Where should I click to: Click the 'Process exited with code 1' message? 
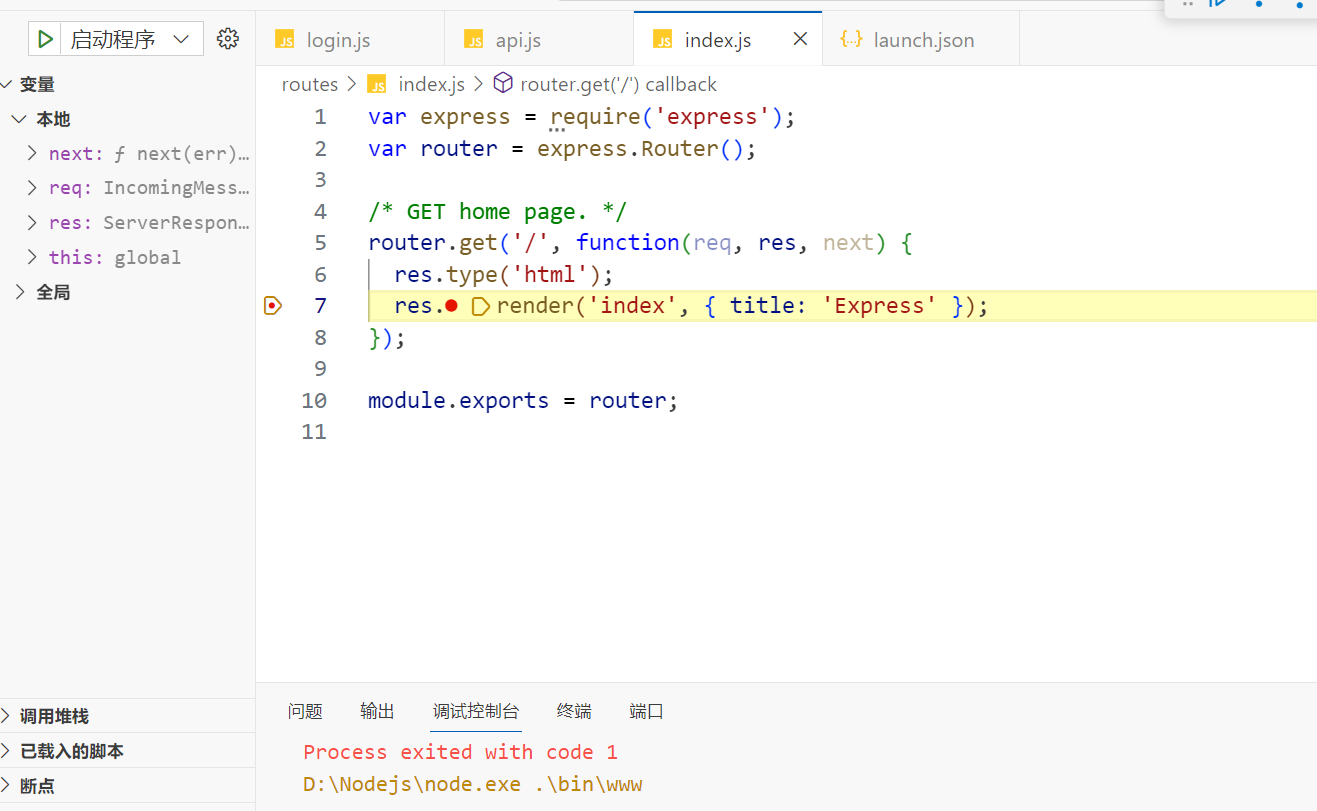pyautogui.click(x=460, y=752)
